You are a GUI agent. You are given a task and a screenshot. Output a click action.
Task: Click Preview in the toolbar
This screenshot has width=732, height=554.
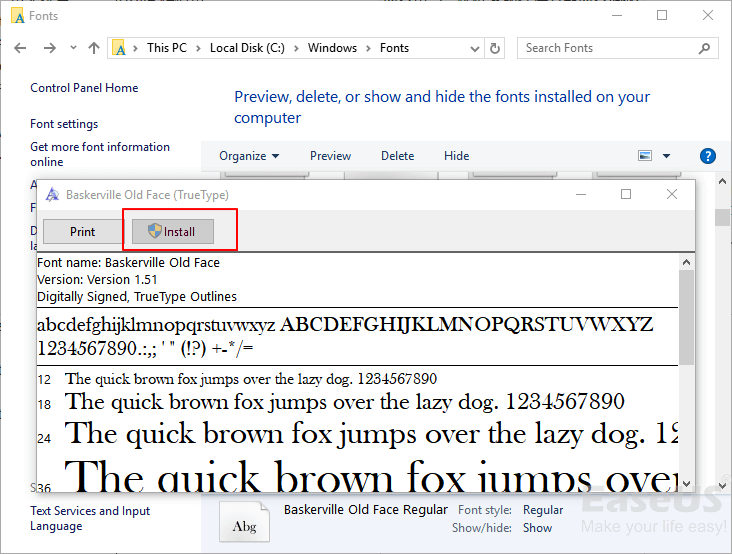point(330,156)
